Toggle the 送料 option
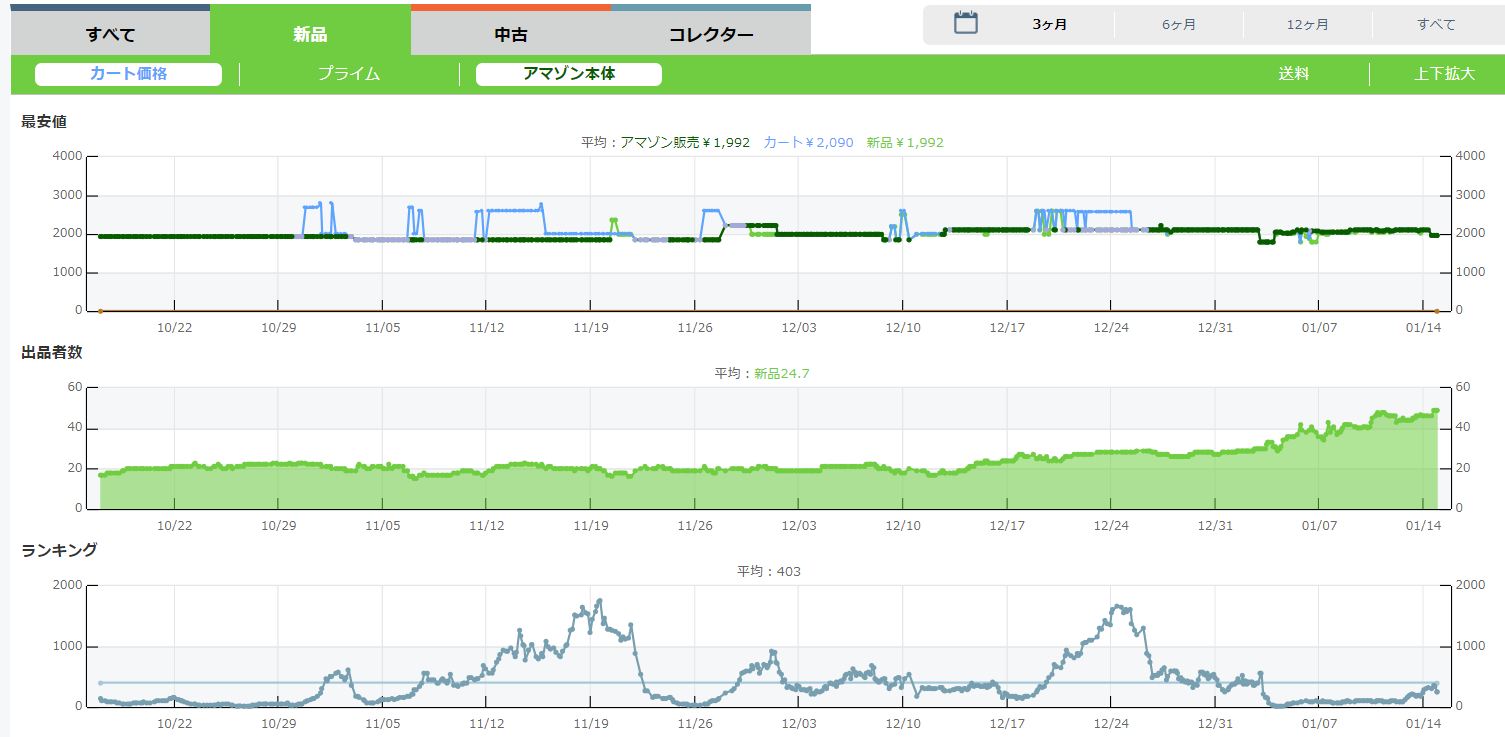The image size is (1505, 737). click(x=1293, y=74)
